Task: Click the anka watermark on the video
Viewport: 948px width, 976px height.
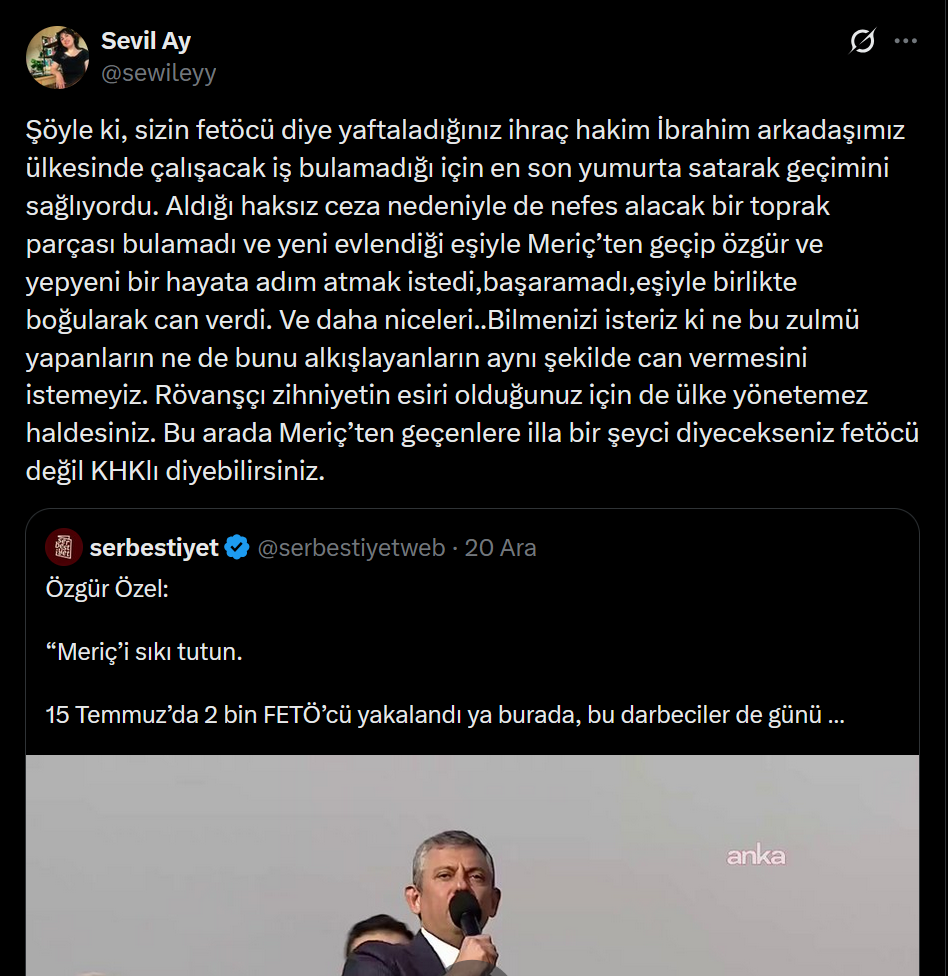Action: [x=755, y=856]
